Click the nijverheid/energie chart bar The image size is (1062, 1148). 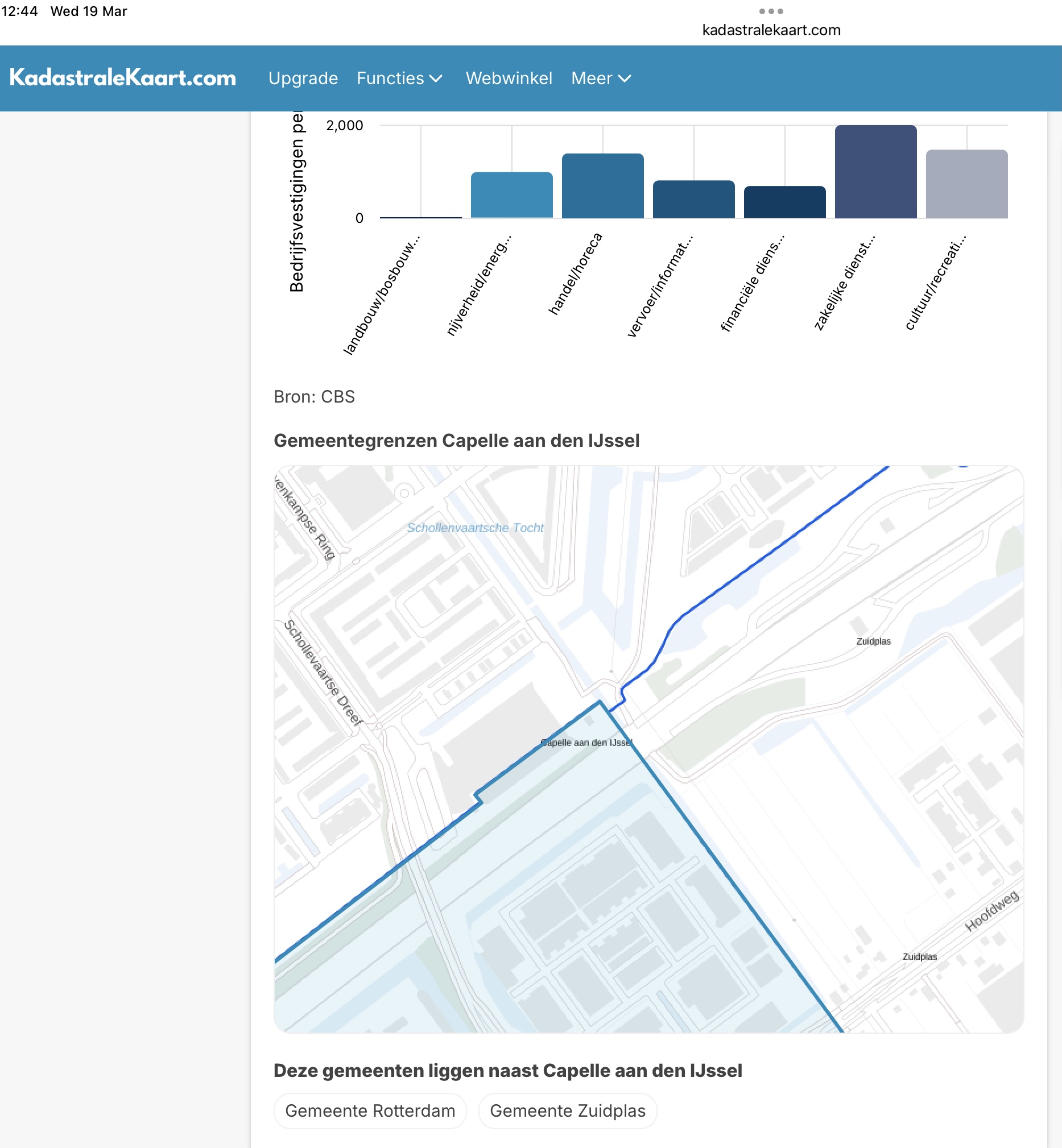[x=511, y=196]
